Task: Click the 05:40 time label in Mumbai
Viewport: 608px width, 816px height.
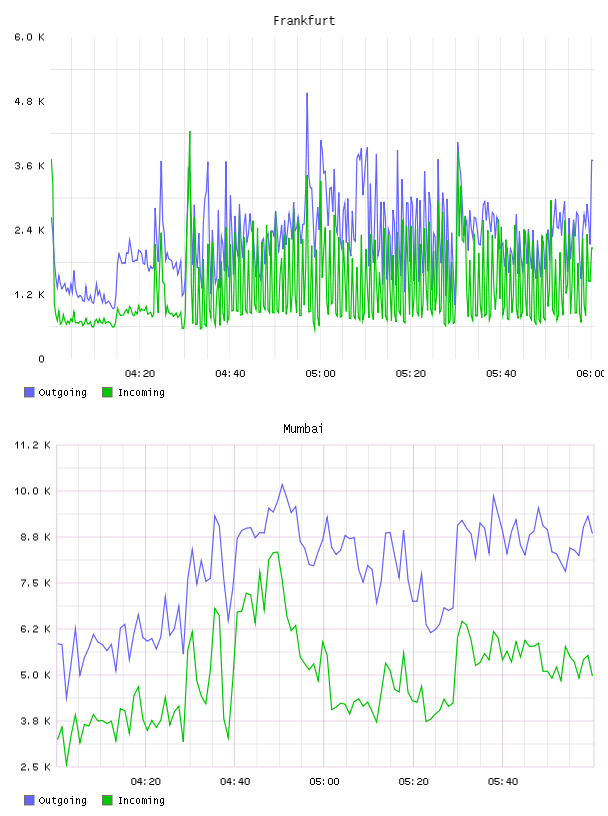Action: [x=503, y=782]
